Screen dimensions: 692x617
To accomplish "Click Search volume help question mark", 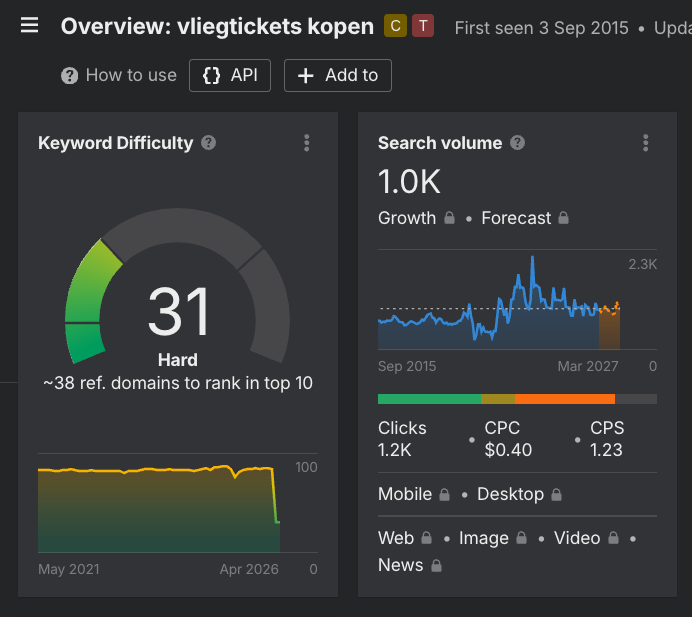I will (x=517, y=143).
